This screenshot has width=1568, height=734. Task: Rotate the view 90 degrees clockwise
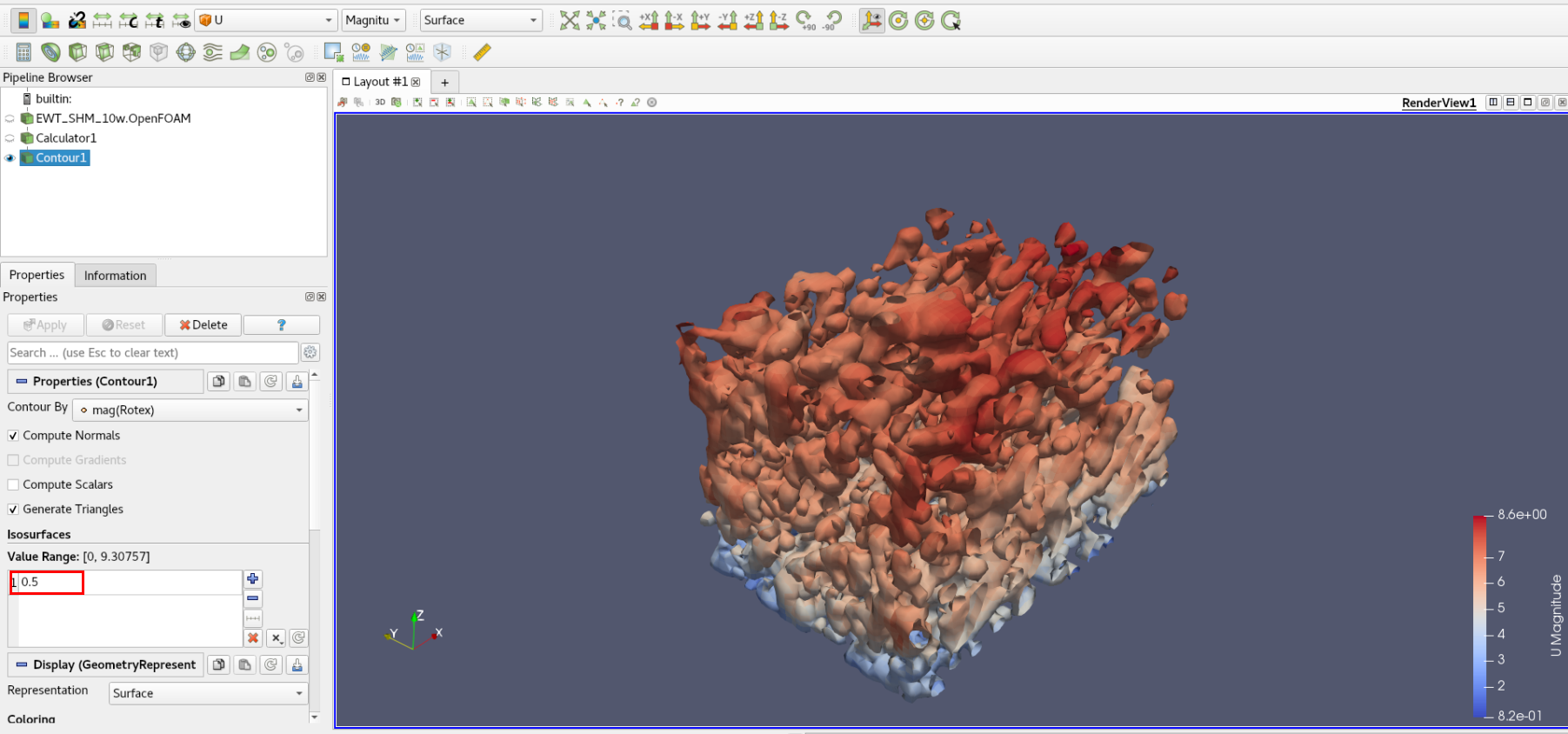click(x=806, y=21)
